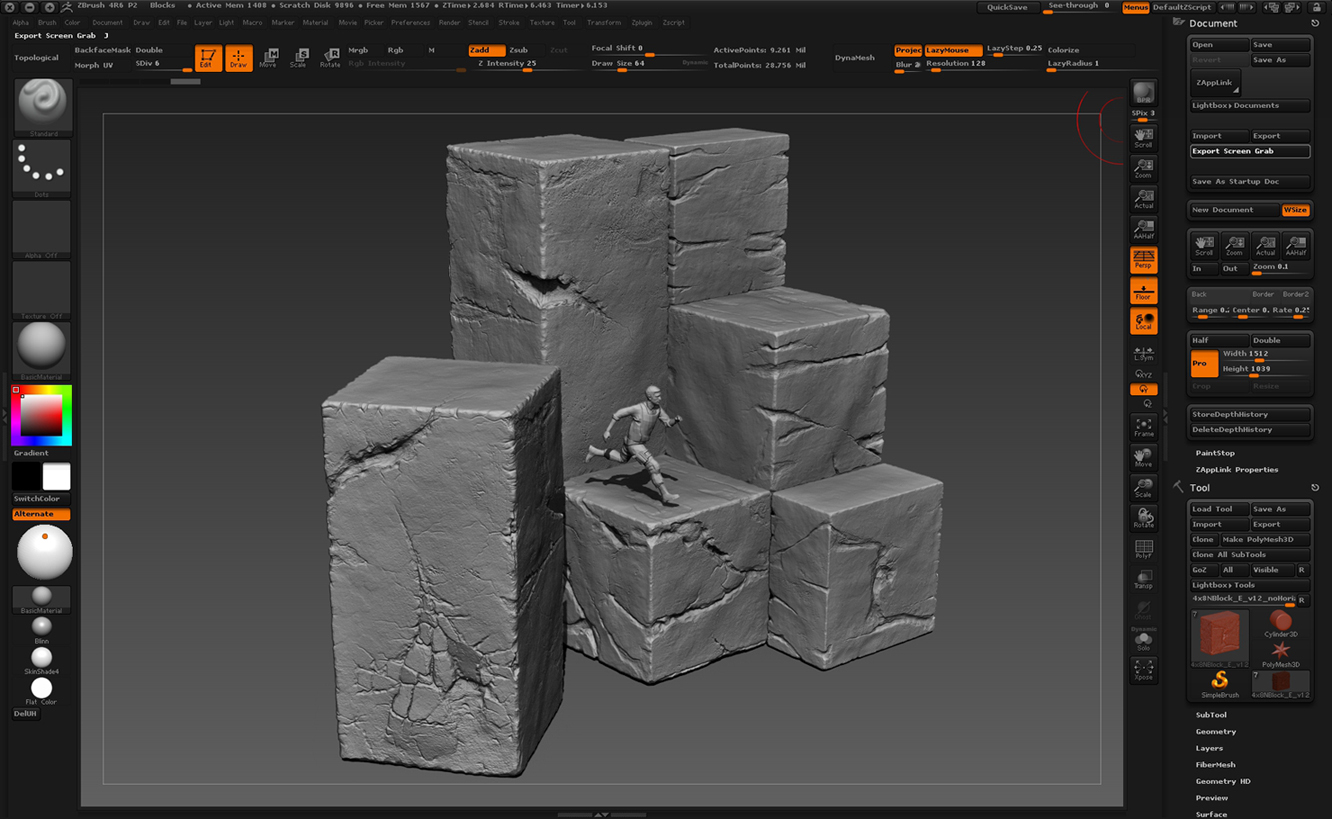Click Export Screen Grab button
The image size is (1332, 819).
[1250, 151]
